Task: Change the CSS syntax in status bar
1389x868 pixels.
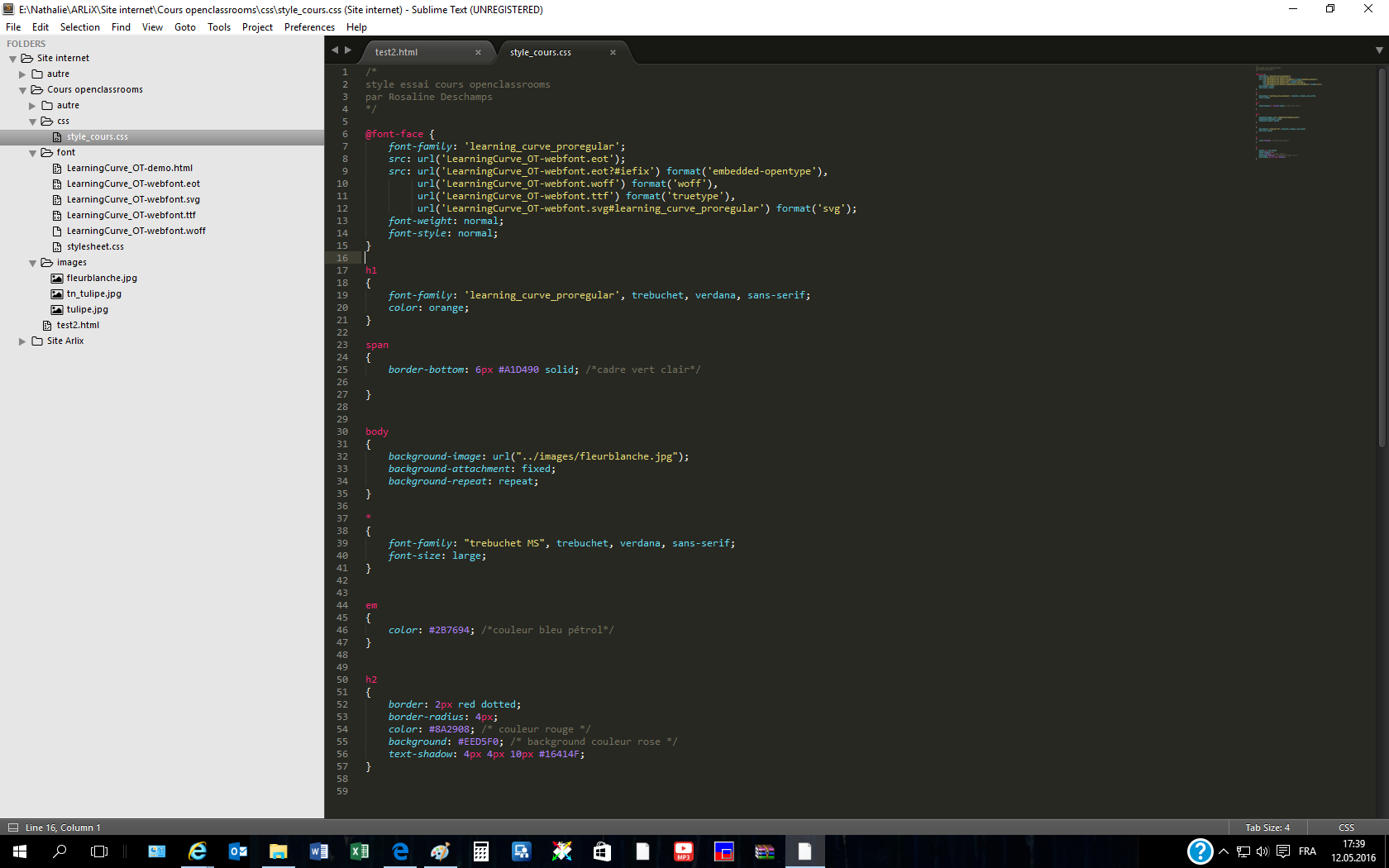Action: pos(1346,827)
